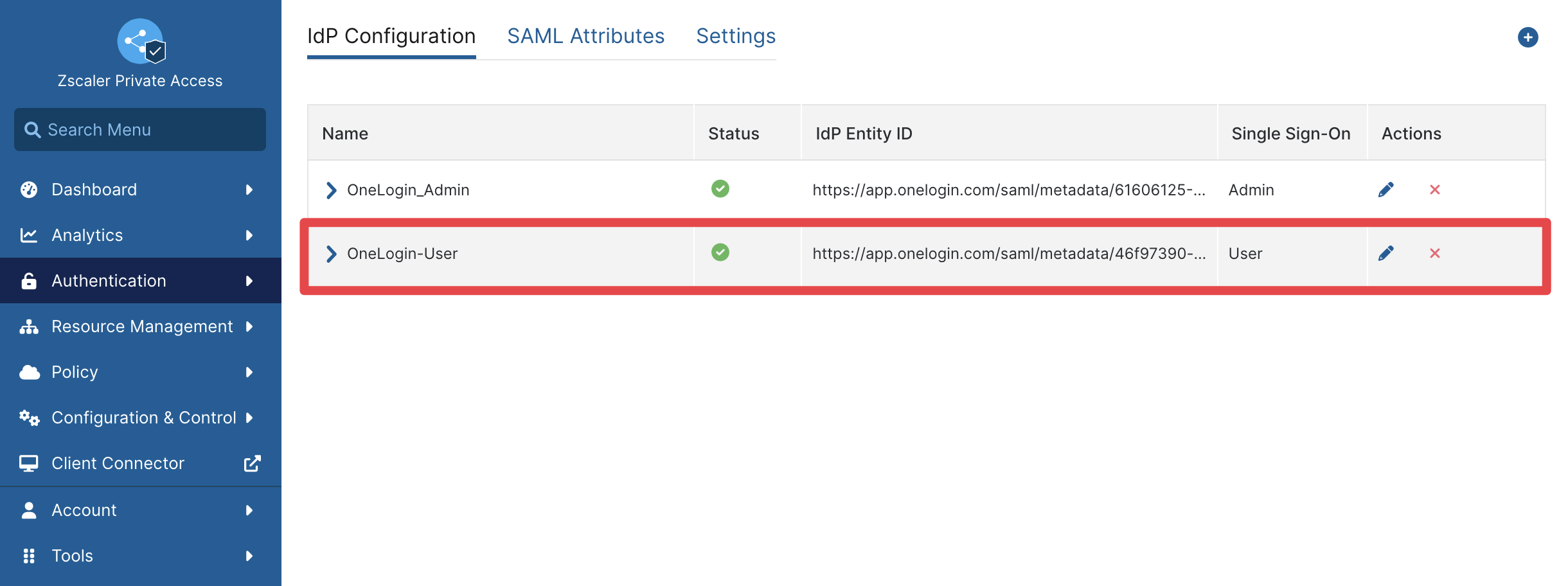Select the Authentication menu item
Viewport: 1568px width, 586px height.
tap(141, 281)
